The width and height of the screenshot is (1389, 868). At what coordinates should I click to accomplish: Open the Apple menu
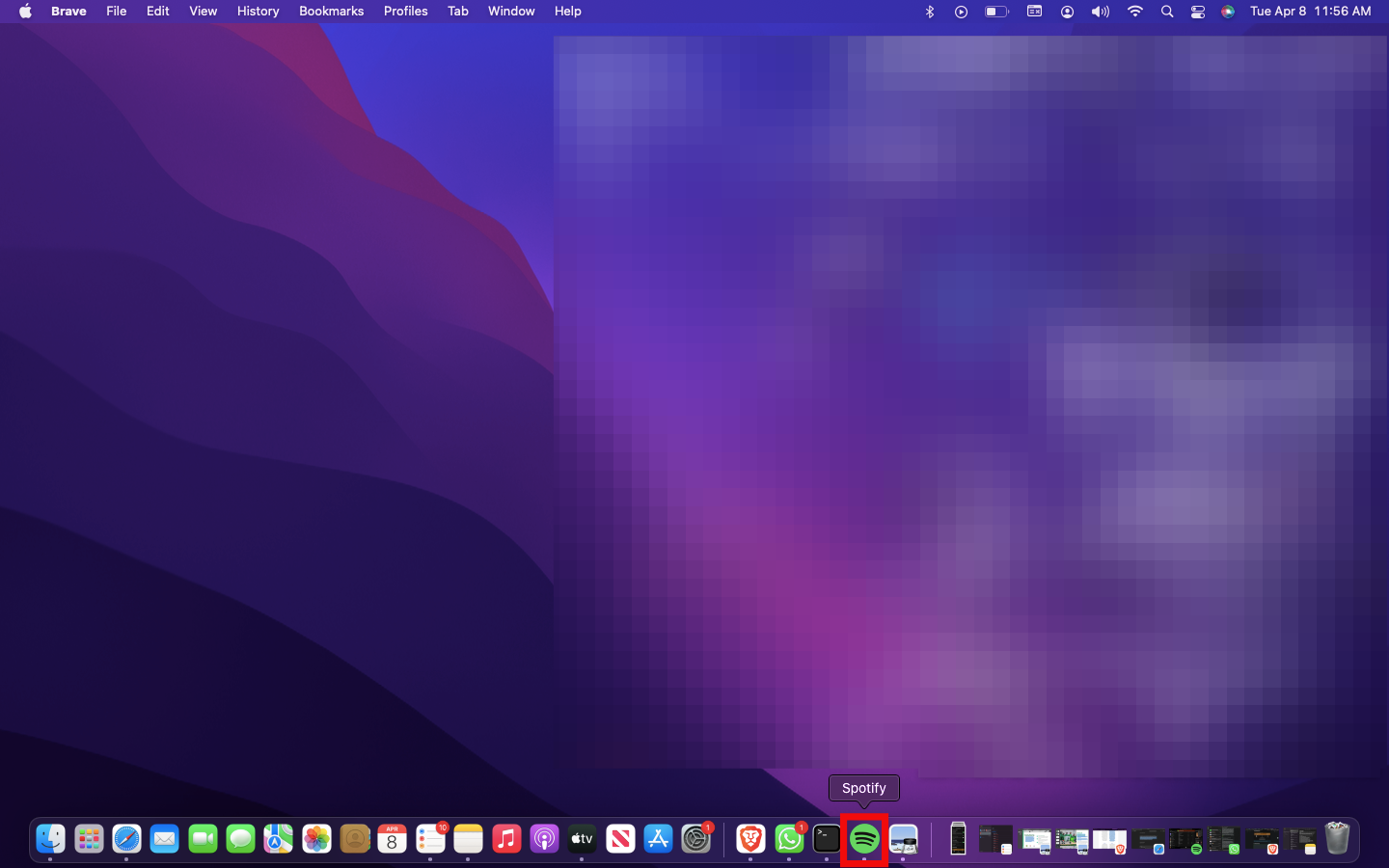click(25, 12)
